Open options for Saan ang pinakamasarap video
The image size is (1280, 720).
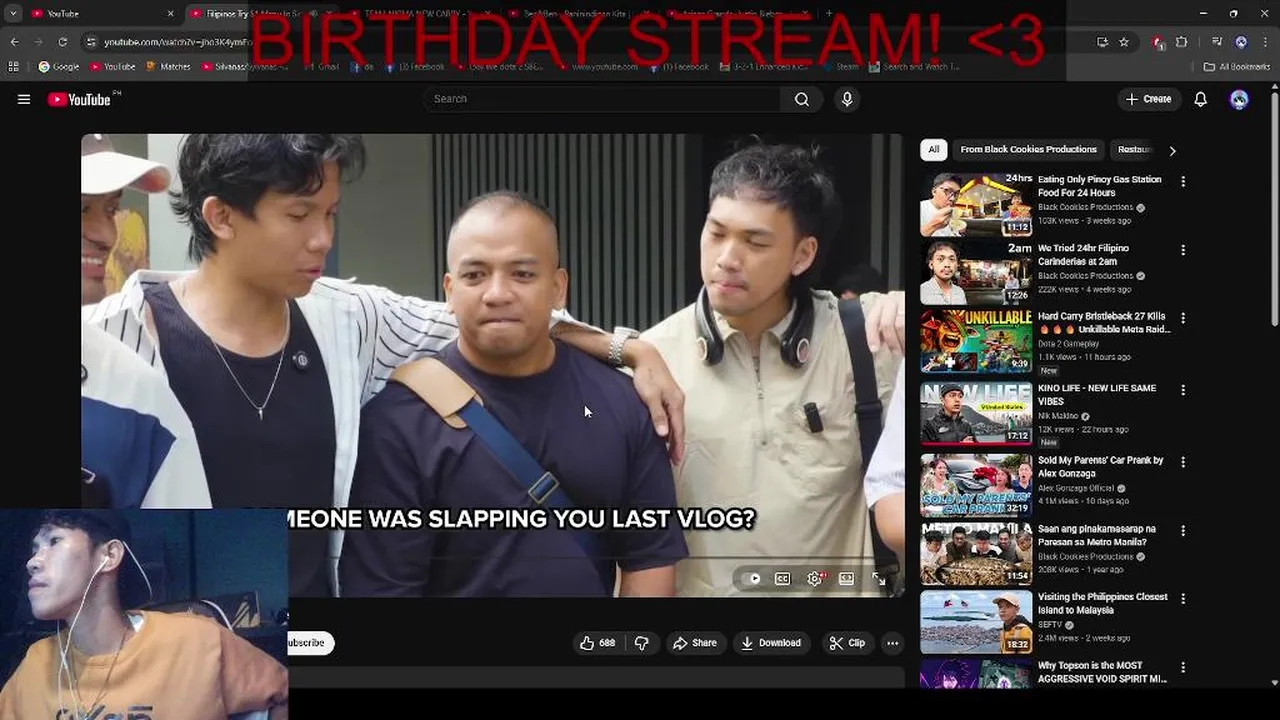click(x=1183, y=530)
